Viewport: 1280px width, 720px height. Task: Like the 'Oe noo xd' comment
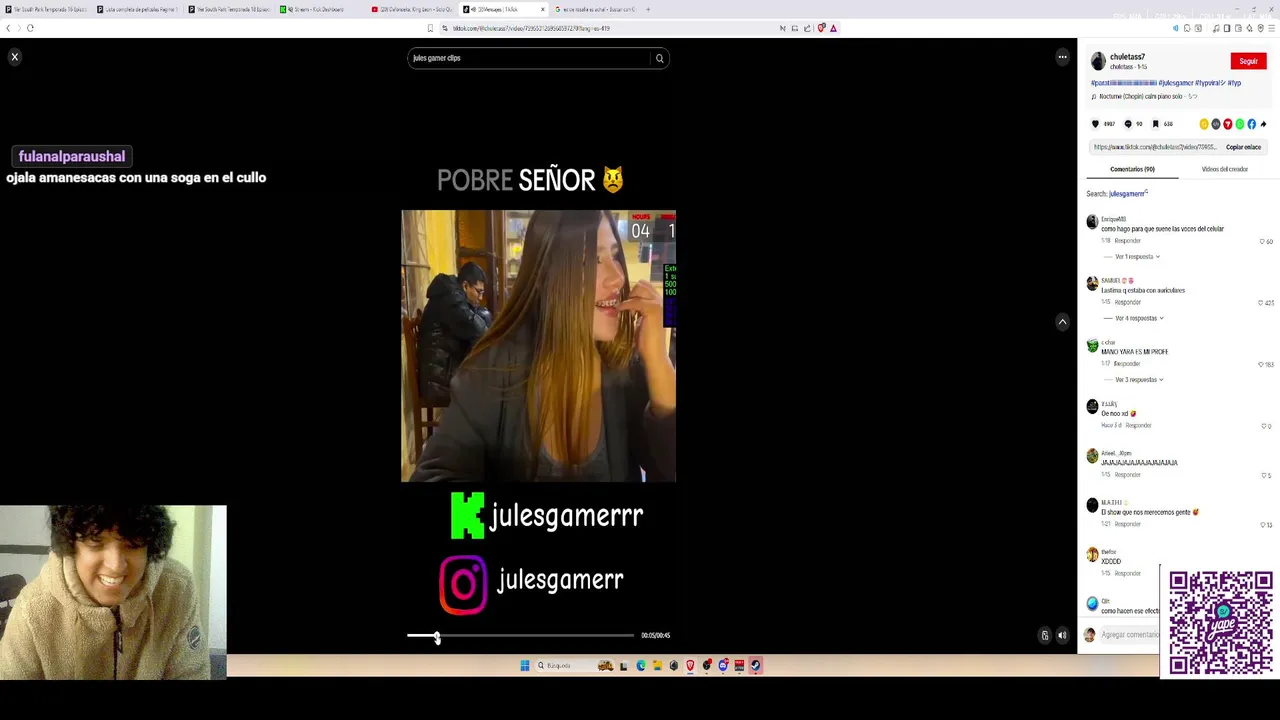click(x=1264, y=426)
